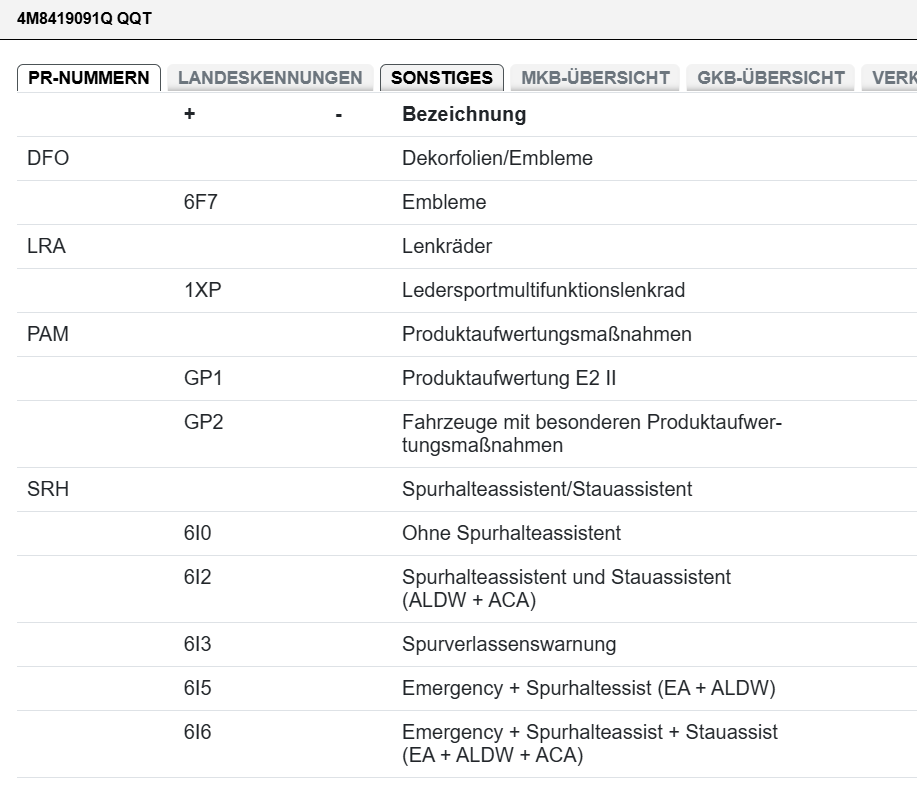Click the 6I2 ALDW + ACA row

[x=566, y=588]
